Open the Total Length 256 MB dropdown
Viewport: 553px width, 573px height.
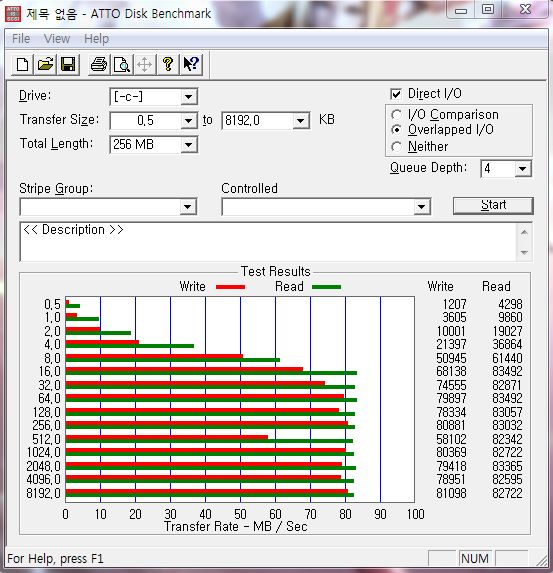(x=189, y=145)
